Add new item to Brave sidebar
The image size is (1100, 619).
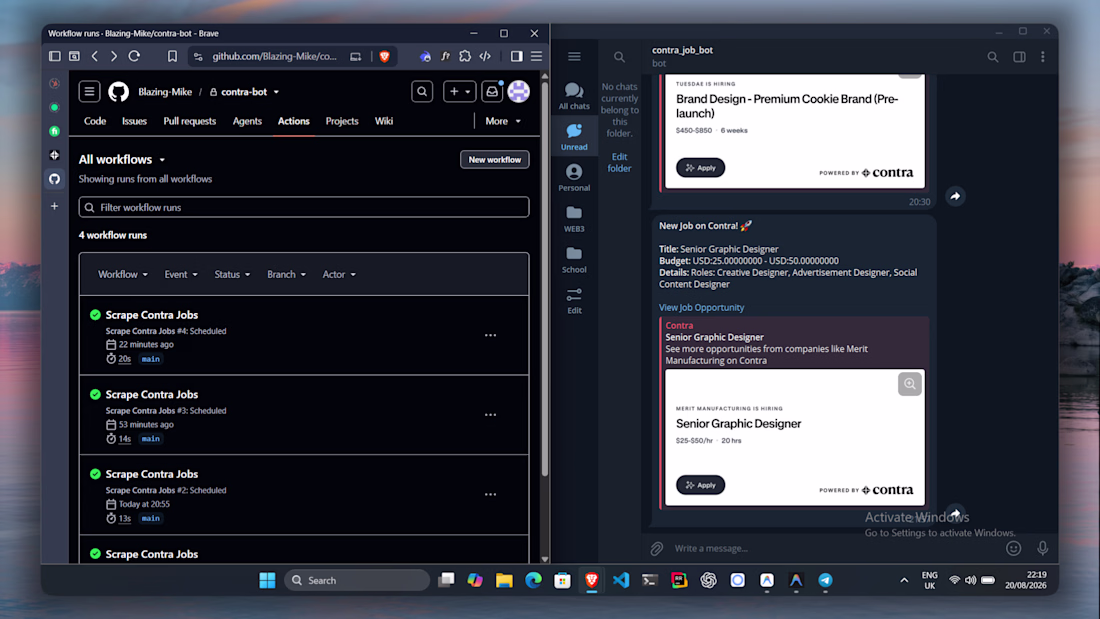click(55, 206)
